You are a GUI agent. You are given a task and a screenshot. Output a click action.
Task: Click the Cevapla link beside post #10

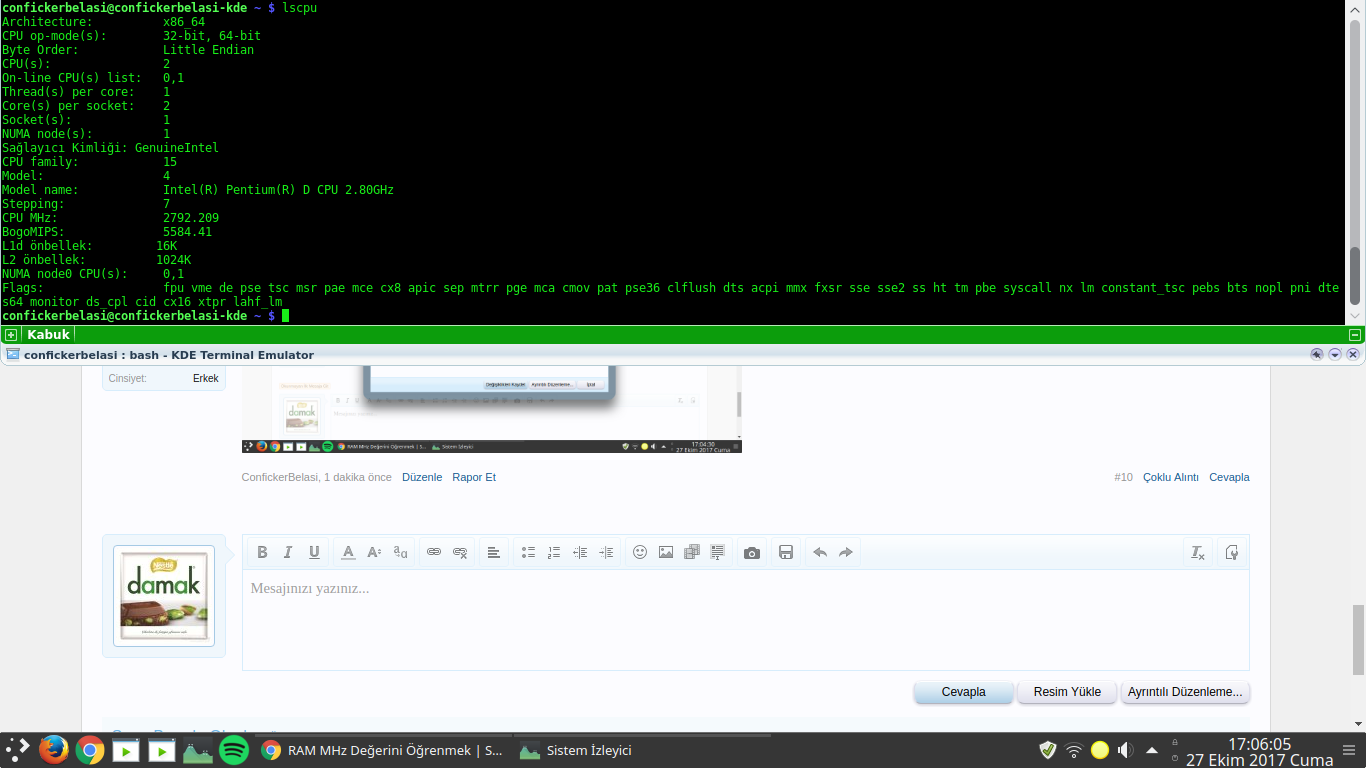click(1229, 477)
